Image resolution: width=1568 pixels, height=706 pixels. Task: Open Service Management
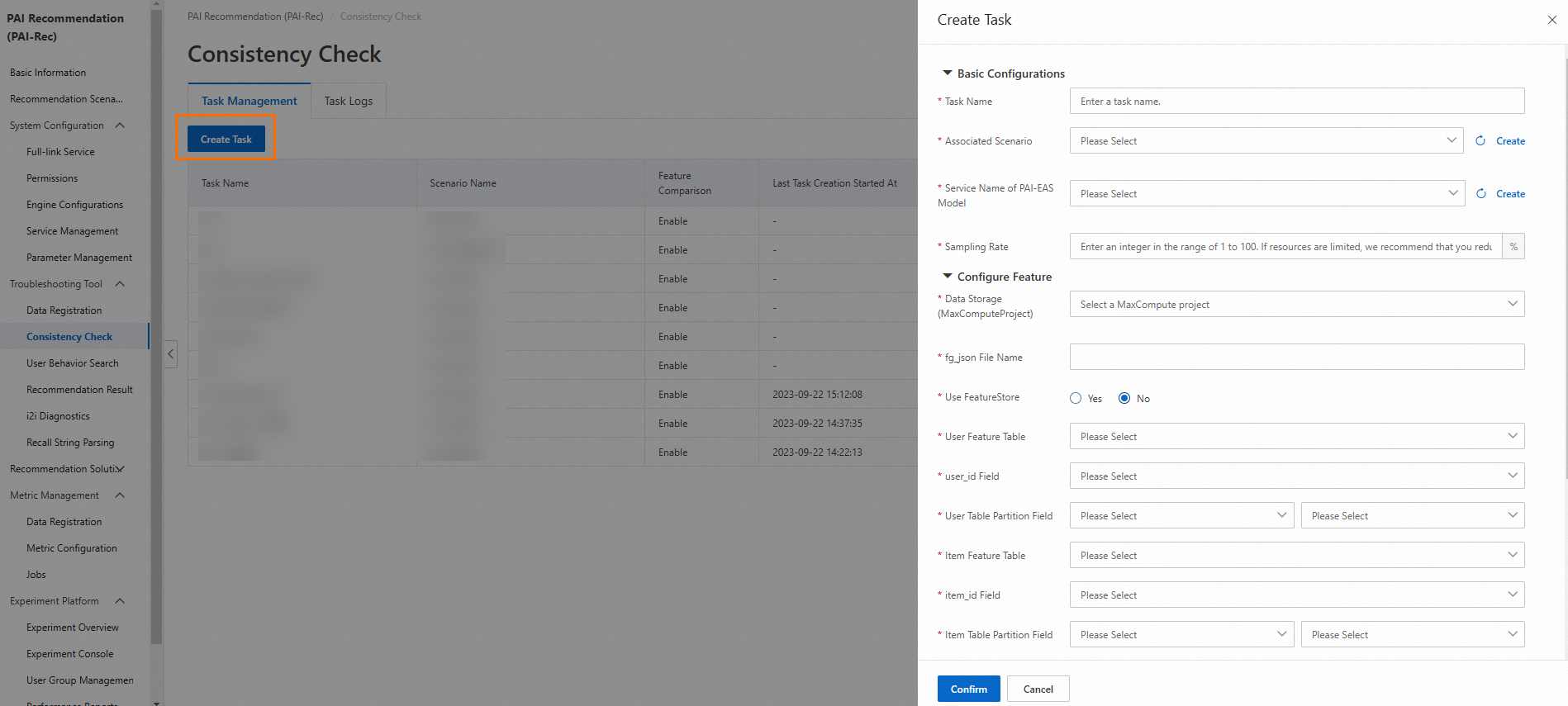coord(72,231)
